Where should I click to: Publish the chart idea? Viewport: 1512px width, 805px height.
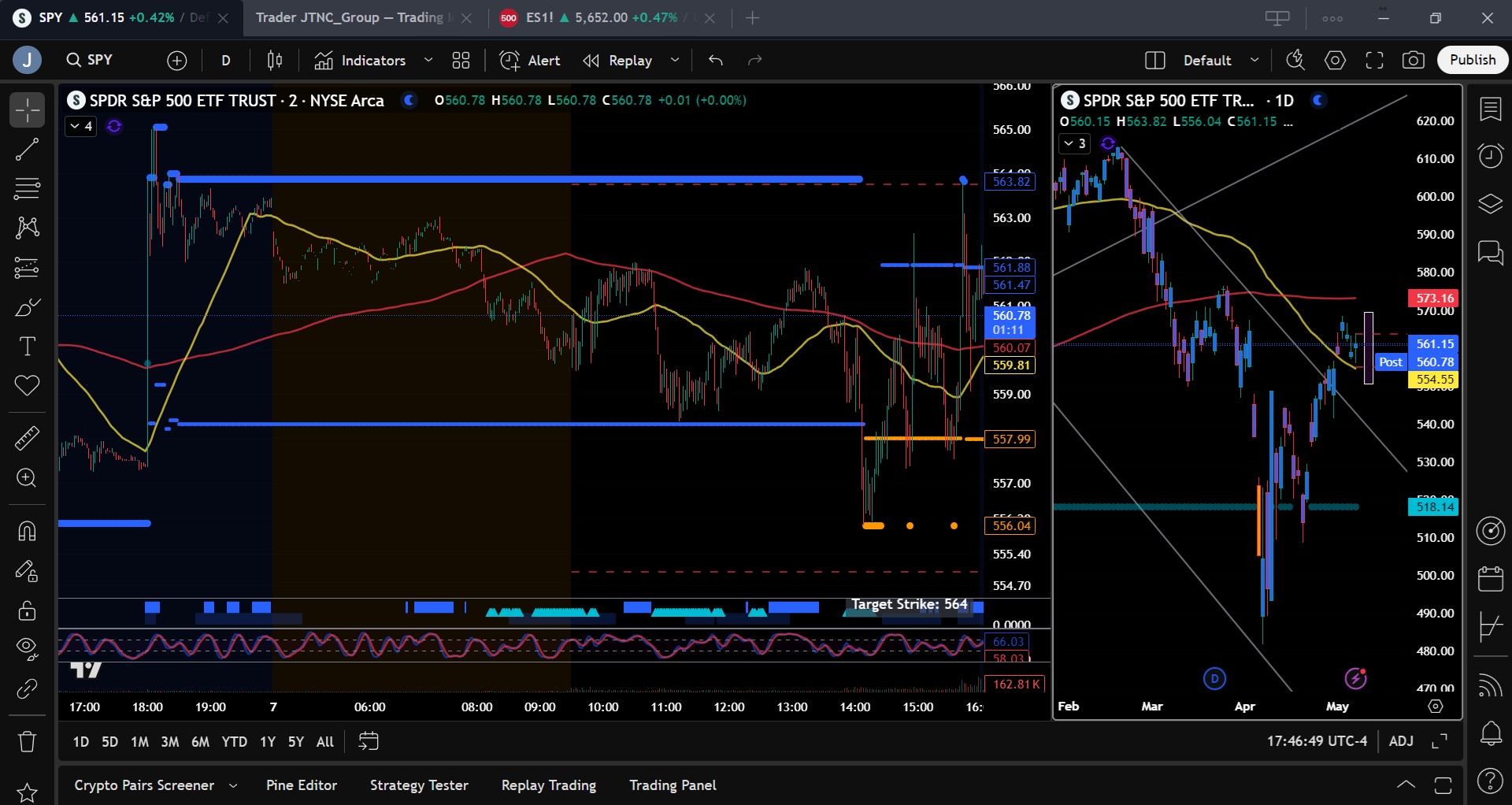coord(1473,60)
